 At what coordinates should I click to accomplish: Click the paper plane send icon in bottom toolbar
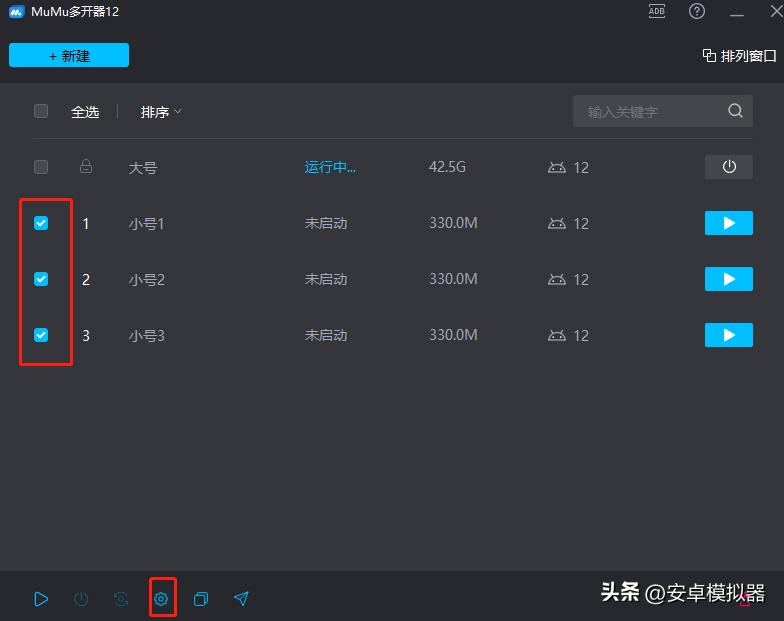[x=241, y=598]
